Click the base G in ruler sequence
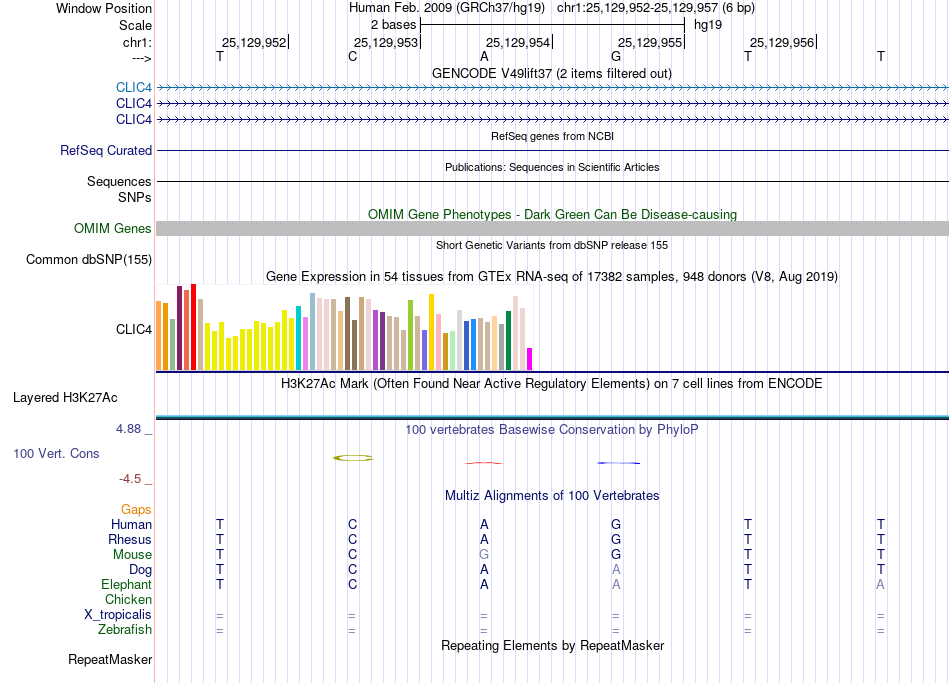 click(616, 56)
